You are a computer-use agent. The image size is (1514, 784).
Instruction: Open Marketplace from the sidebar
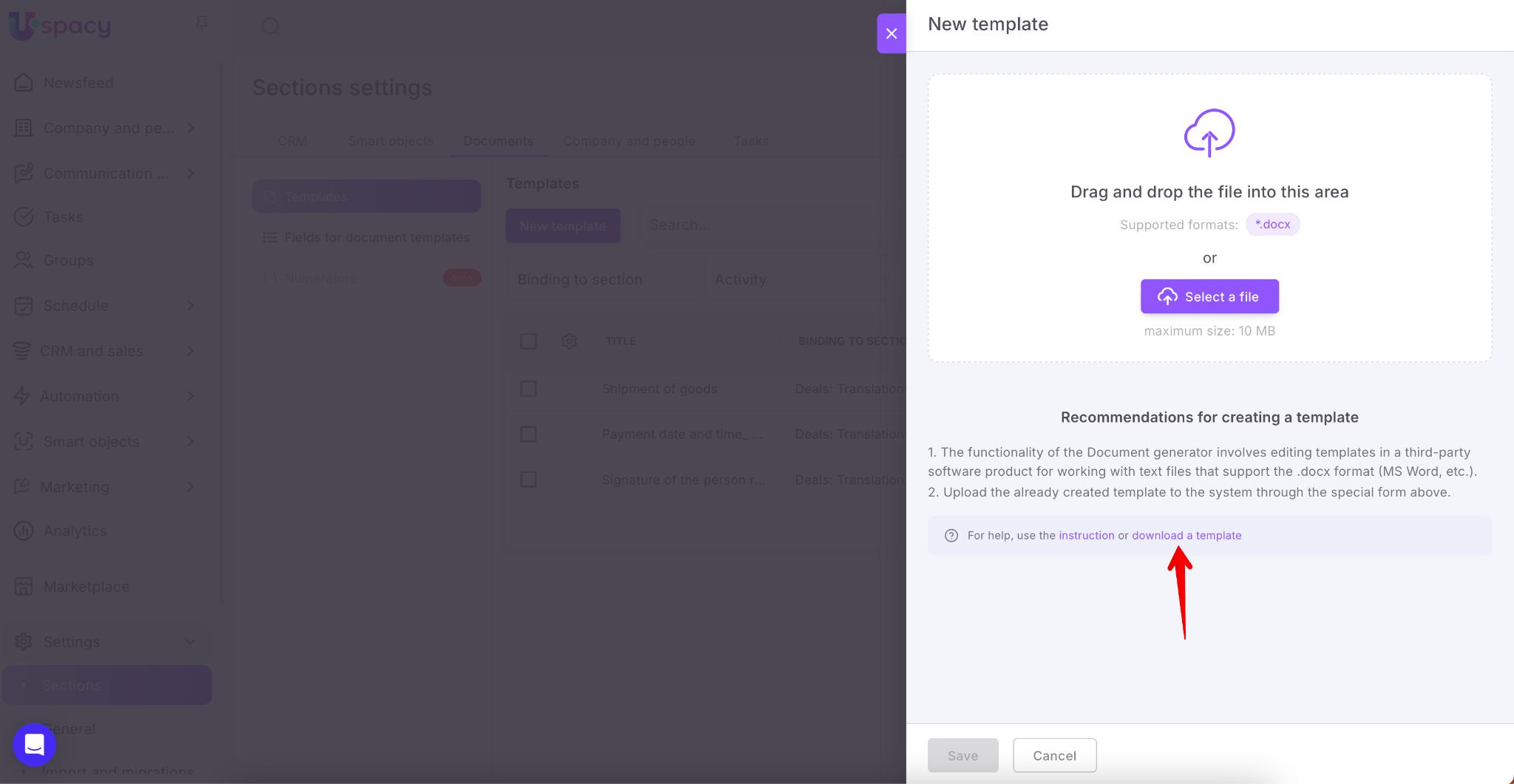pyautogui.click(x=86, y=587)
